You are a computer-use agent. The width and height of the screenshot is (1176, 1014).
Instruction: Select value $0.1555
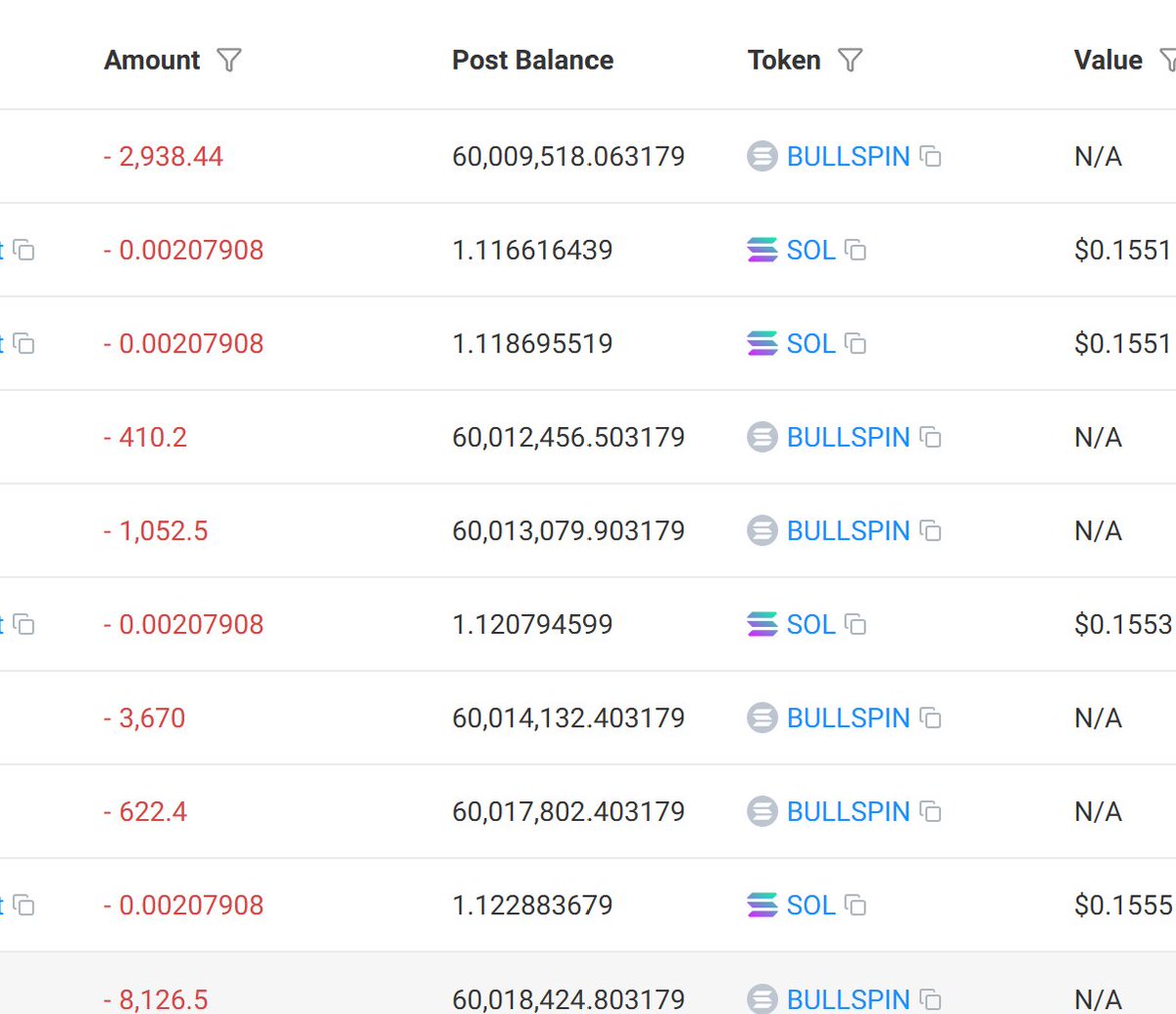[1123, 906]
